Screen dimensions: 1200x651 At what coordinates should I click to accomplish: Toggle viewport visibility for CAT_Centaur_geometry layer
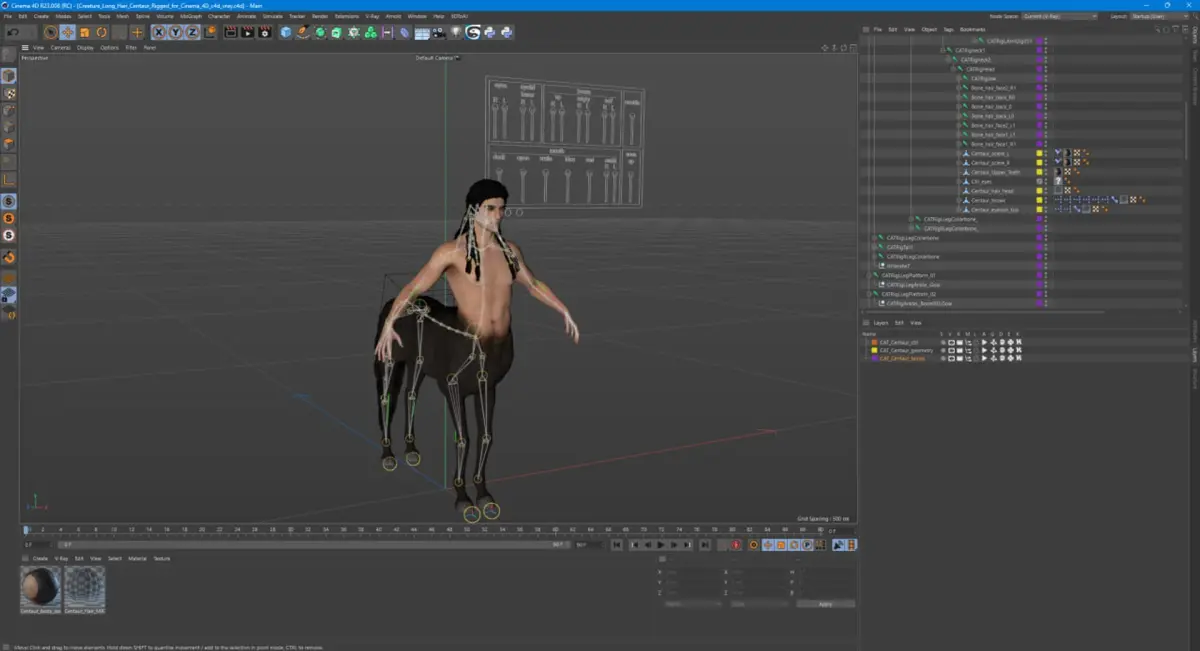pos(951,350)
